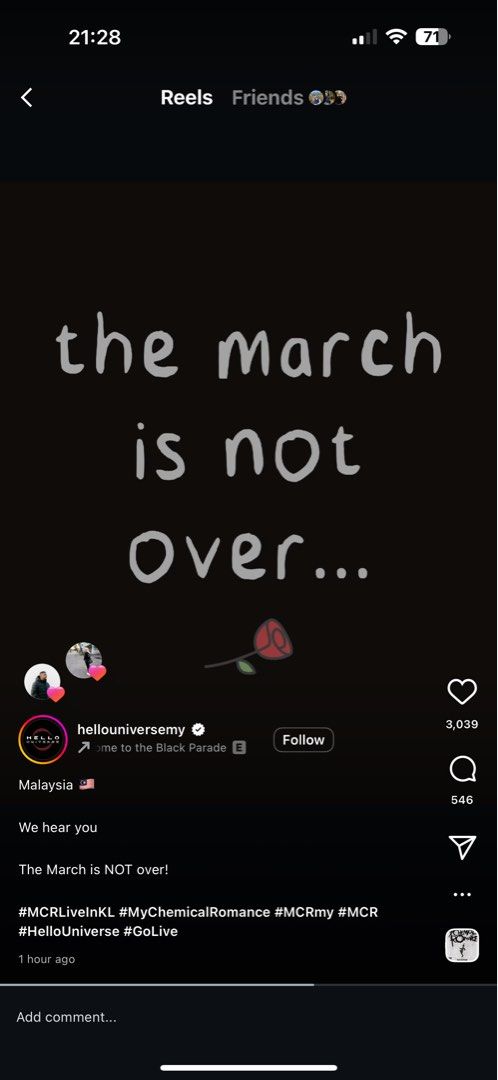Seek on the reel progress bar
Image resolution: width=498 pixels, height=1080 pixels.
click(x=249, y=985)
